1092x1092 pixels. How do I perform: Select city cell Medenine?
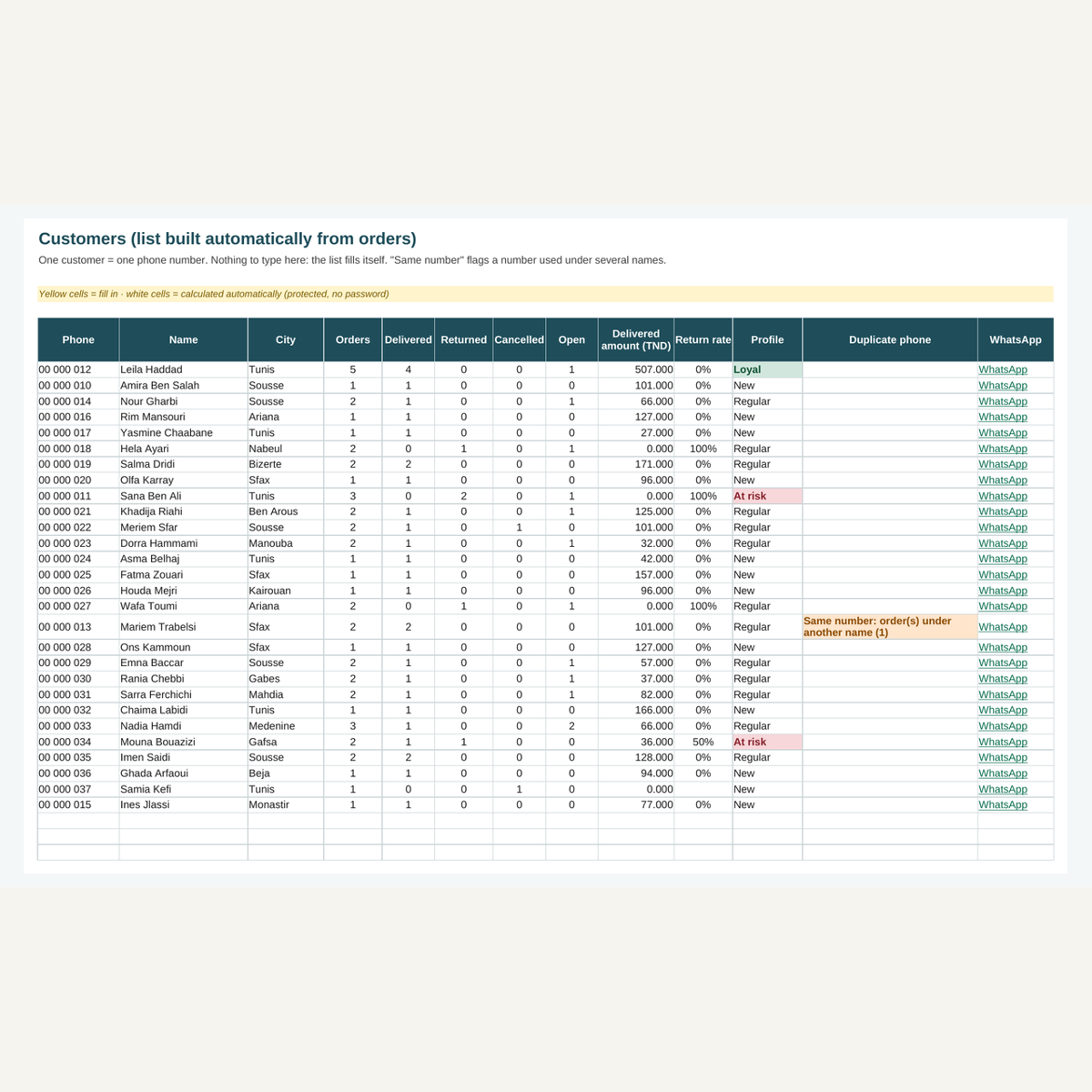[x=286, y=726]
